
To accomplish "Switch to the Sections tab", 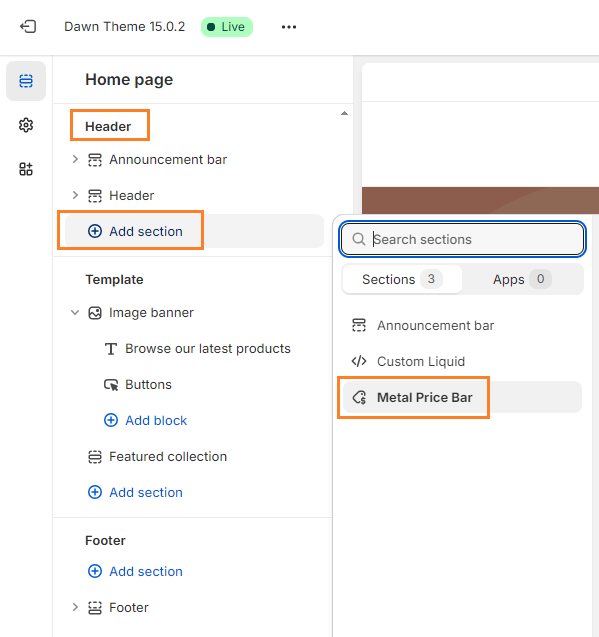I will tap(402, 280).
